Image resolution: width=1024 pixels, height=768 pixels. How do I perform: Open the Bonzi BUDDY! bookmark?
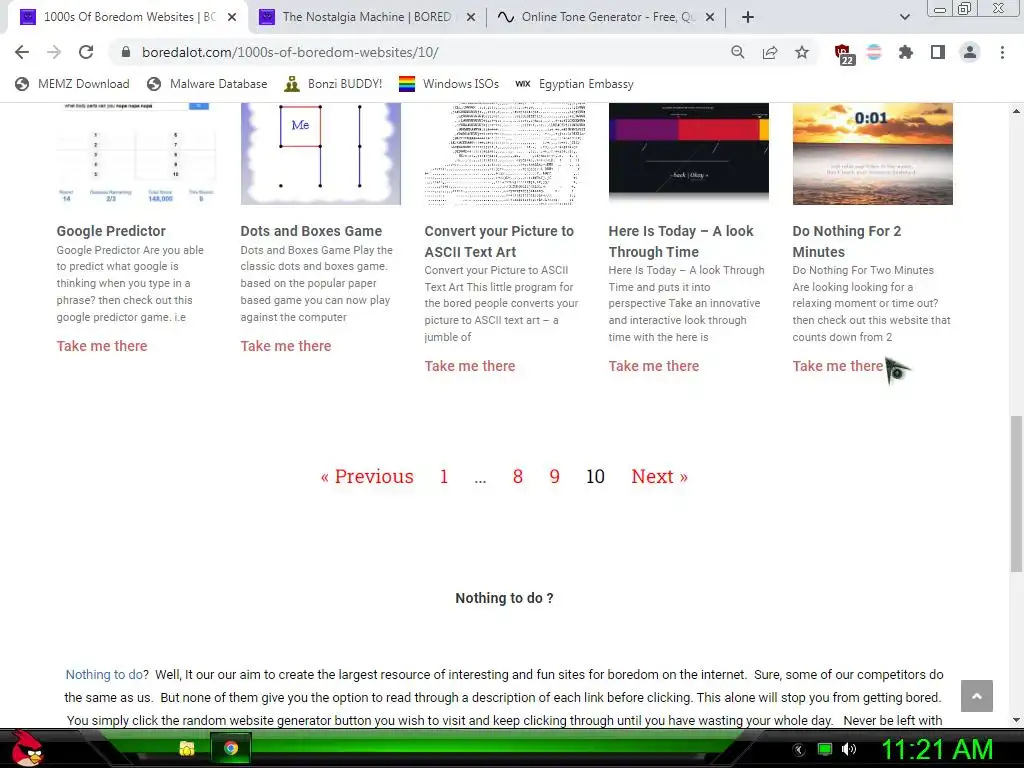tap(333, 84)
